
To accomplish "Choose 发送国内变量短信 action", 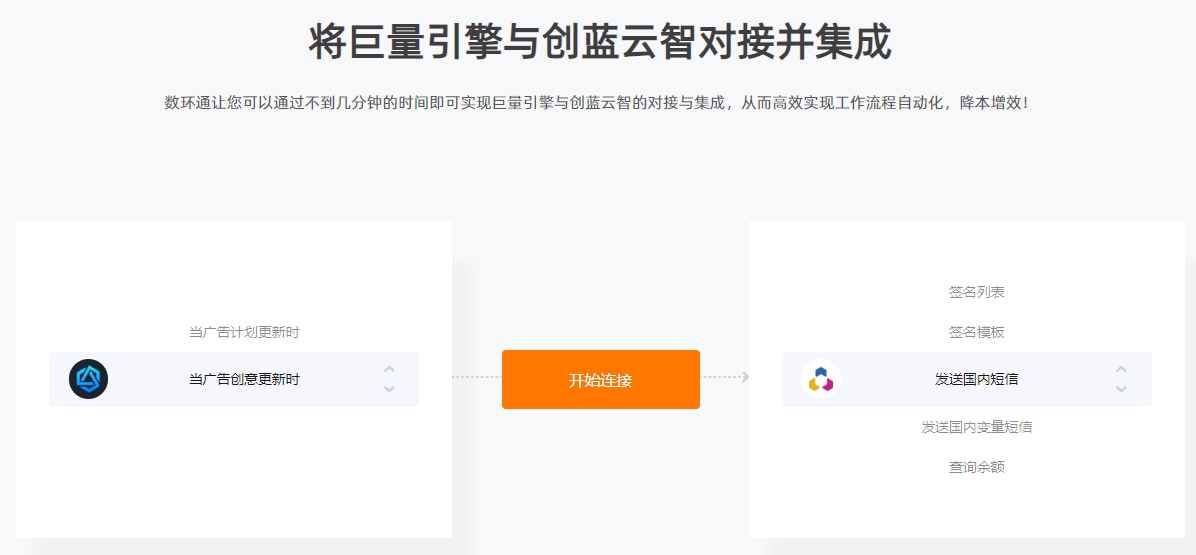I will (976, 427).
